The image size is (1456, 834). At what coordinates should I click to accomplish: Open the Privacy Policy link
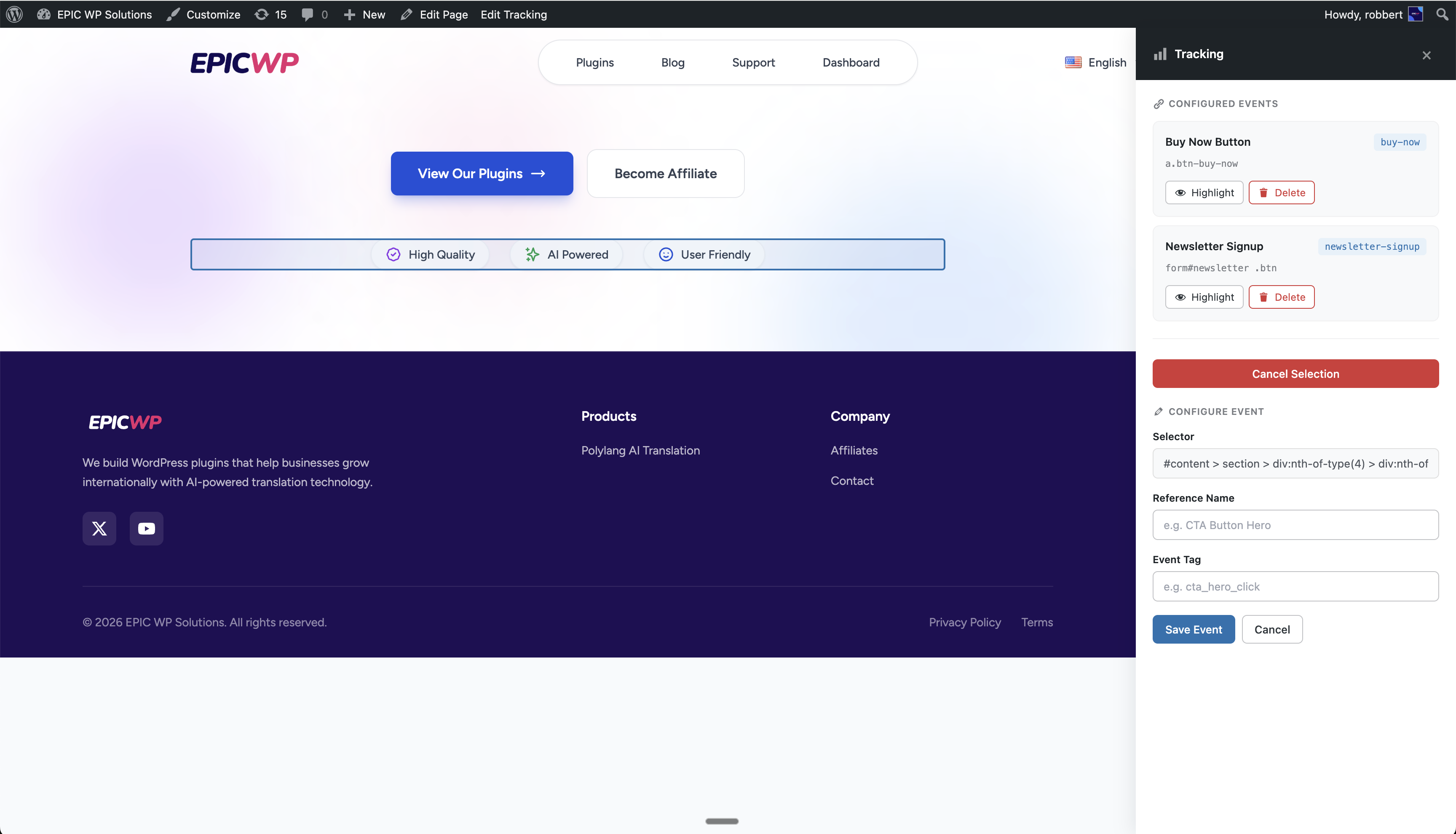(x=964, y=622)
